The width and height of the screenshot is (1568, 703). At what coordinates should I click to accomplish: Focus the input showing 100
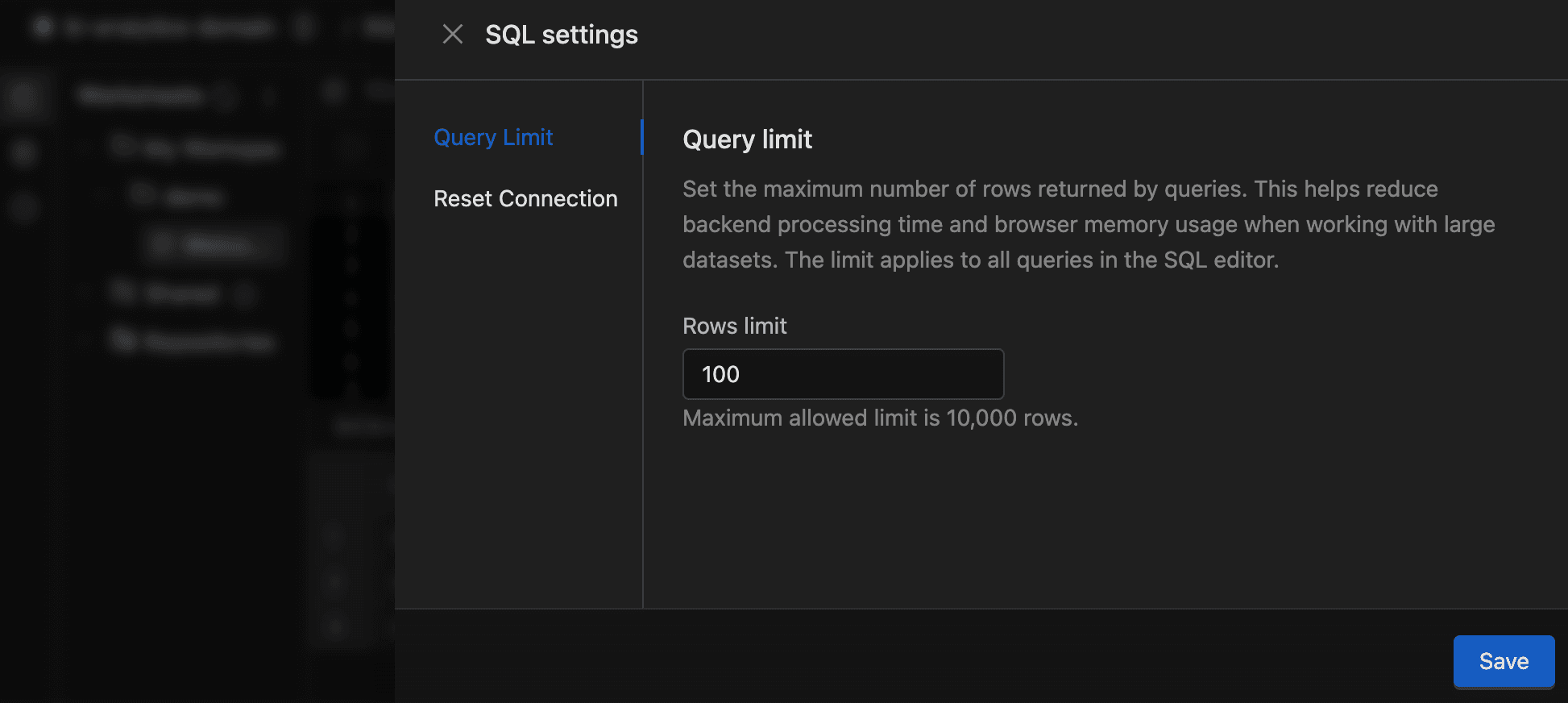(843, 374)
